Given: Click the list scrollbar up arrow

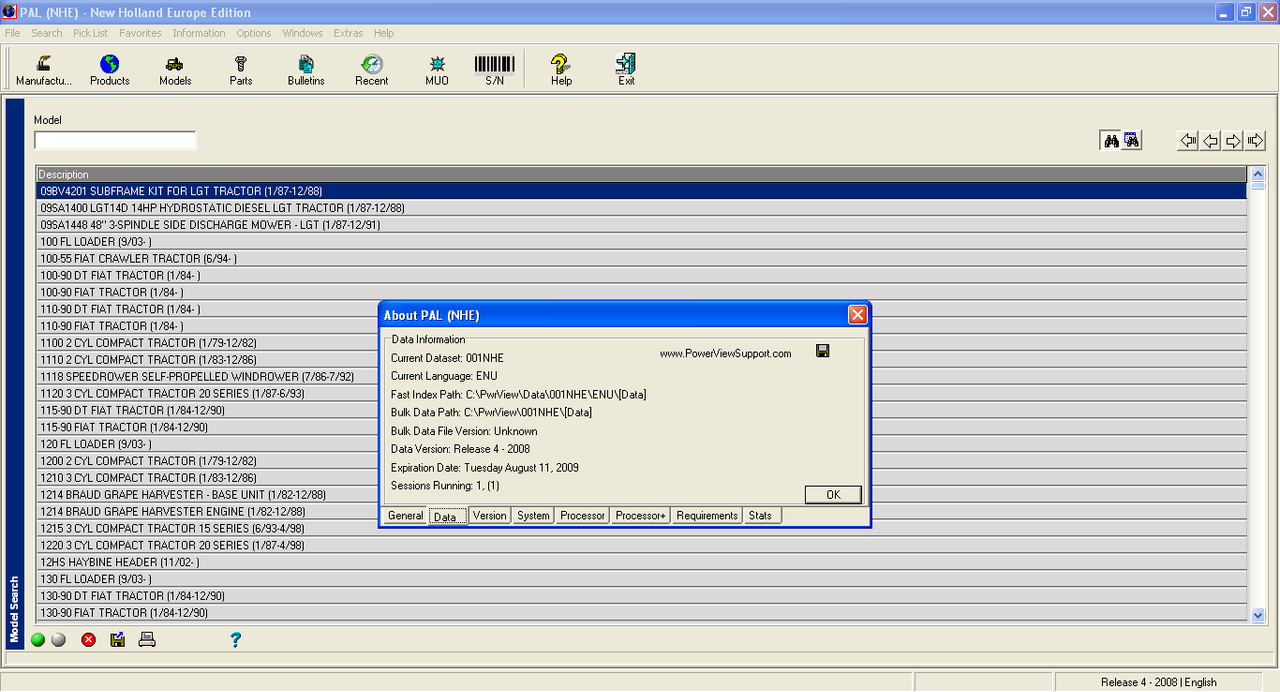Looking at the screenshot, I should click(x=1258, y=175).
